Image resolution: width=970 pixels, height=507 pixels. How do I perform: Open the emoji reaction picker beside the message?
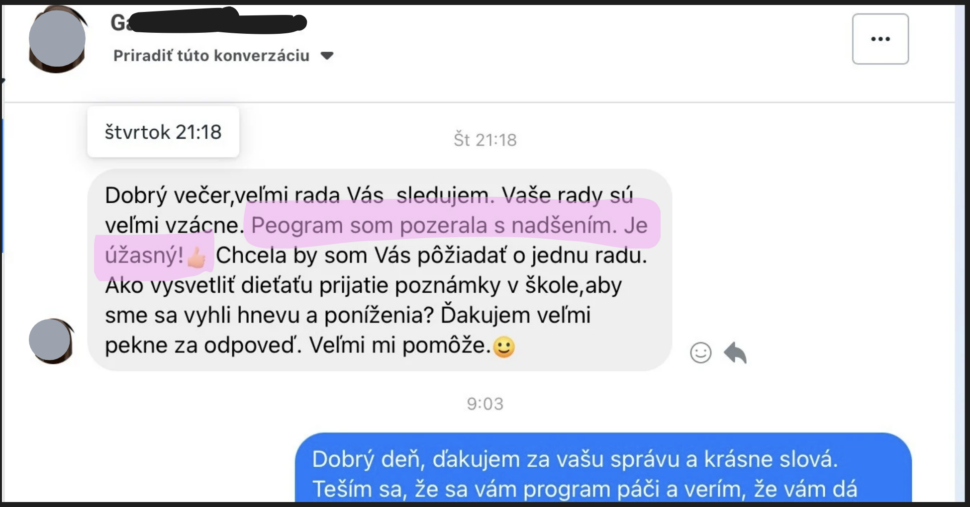tap(700, 352)
